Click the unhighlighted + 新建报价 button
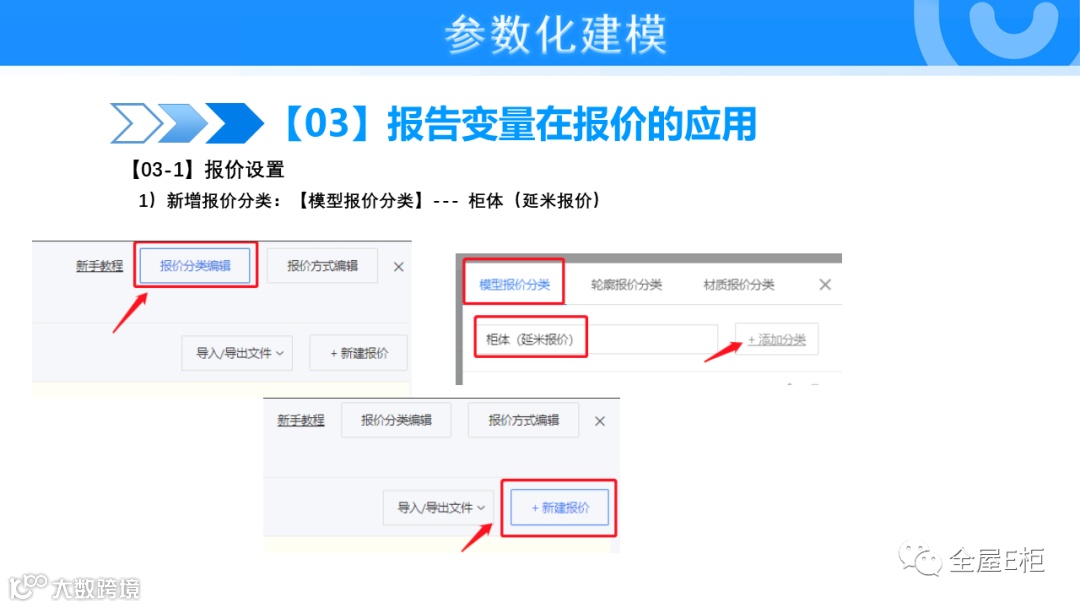 point(359,353)
